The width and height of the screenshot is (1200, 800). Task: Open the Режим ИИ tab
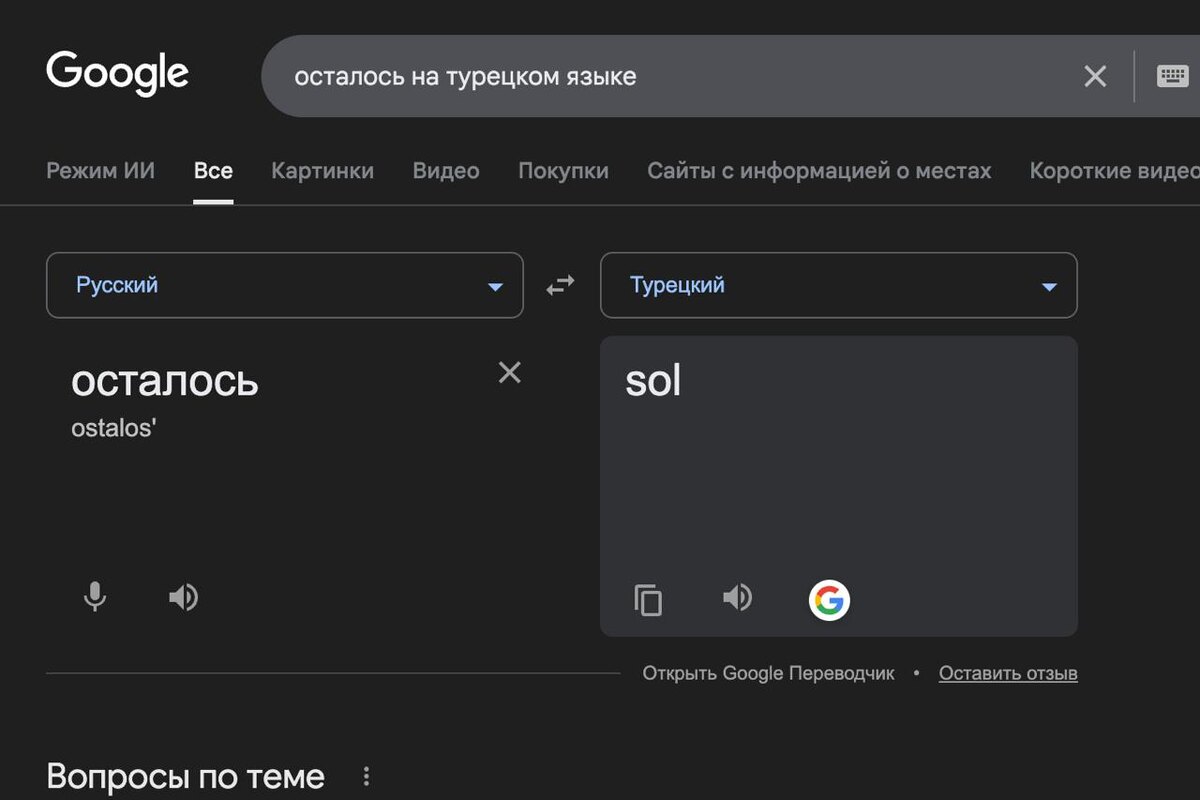100,171
